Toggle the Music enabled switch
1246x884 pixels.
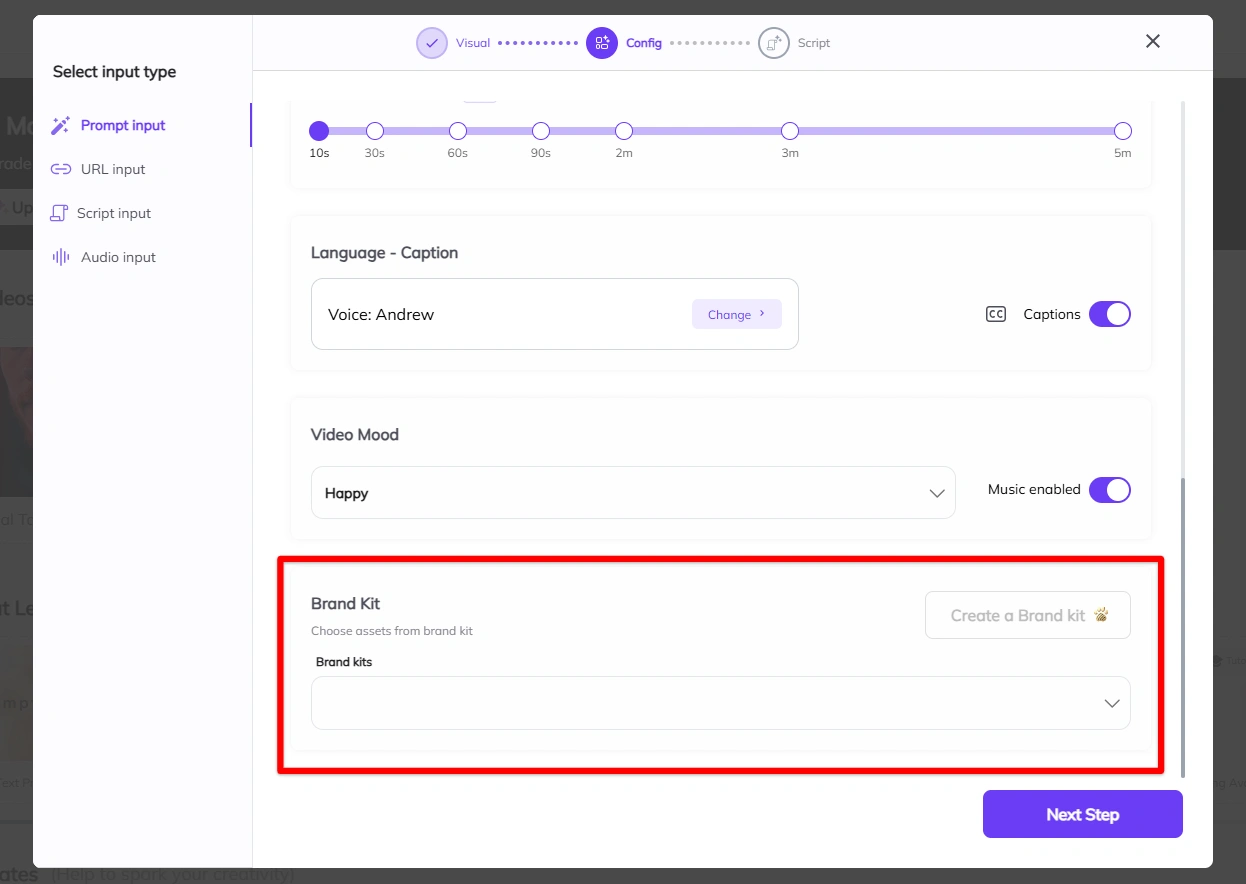click(x=1110, y=490)
